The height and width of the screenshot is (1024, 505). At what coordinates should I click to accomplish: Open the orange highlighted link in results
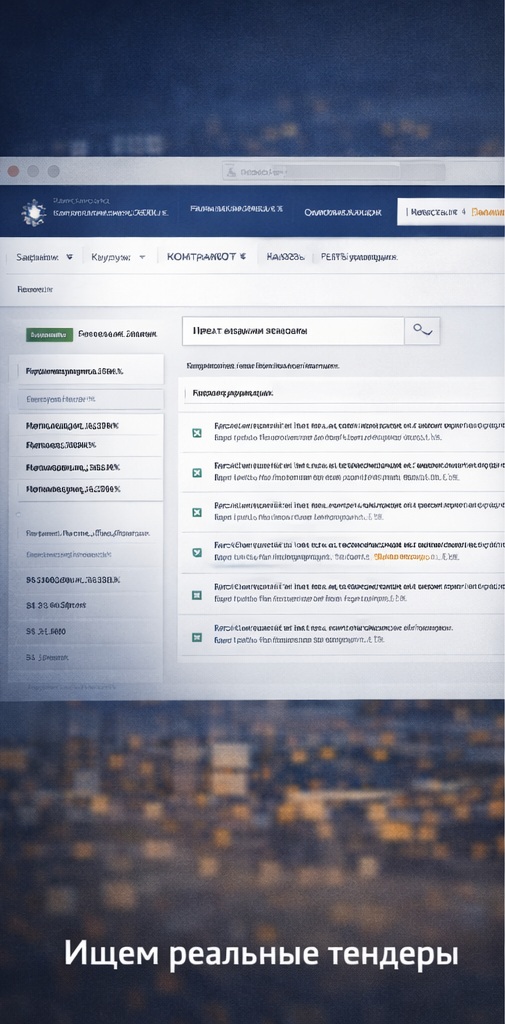click(x=404, y=557)
